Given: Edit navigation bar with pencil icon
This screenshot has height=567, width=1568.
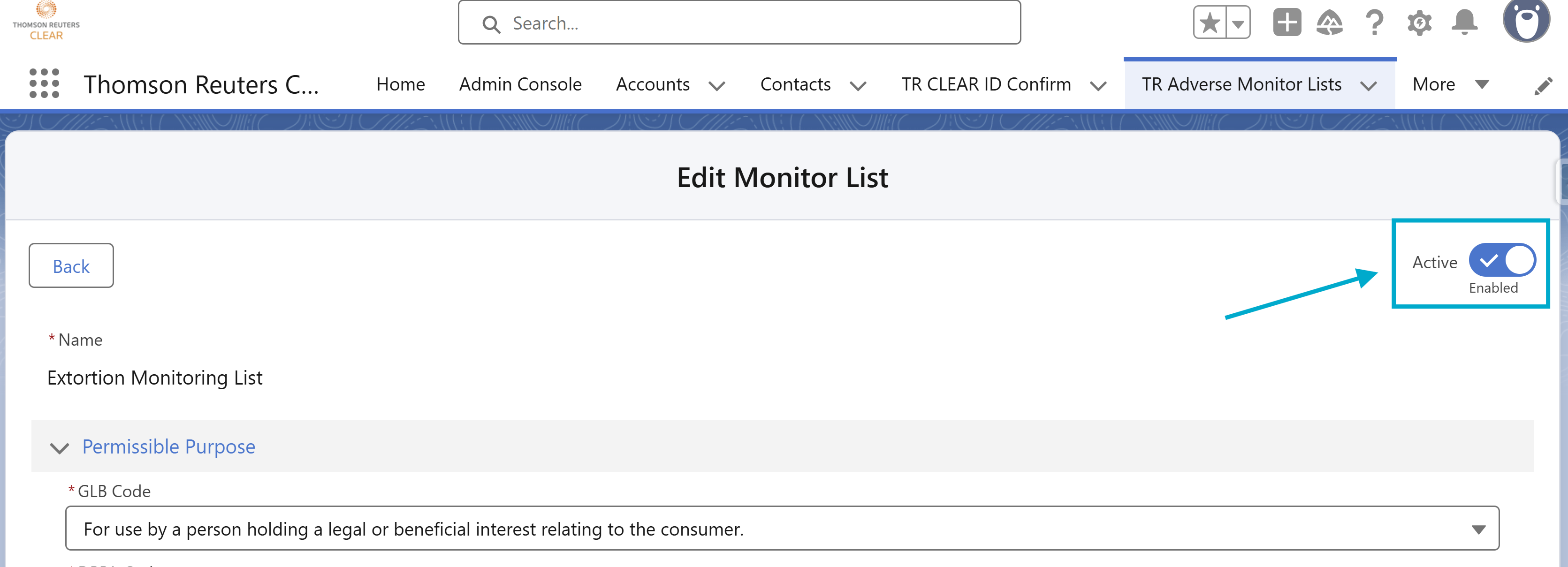Looking at the screenshot, I should point(1543,86).
